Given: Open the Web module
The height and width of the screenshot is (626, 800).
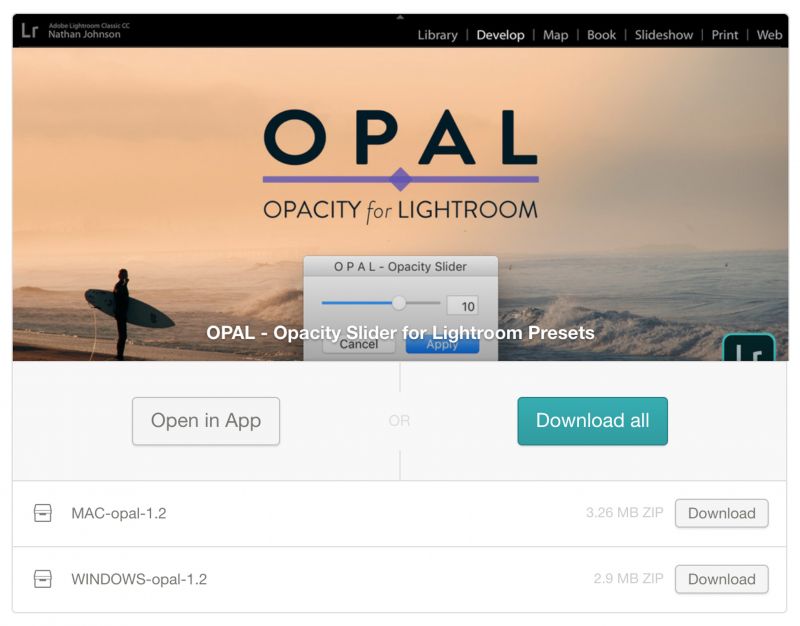Looking at the screenshot, I should click(769, 35).
